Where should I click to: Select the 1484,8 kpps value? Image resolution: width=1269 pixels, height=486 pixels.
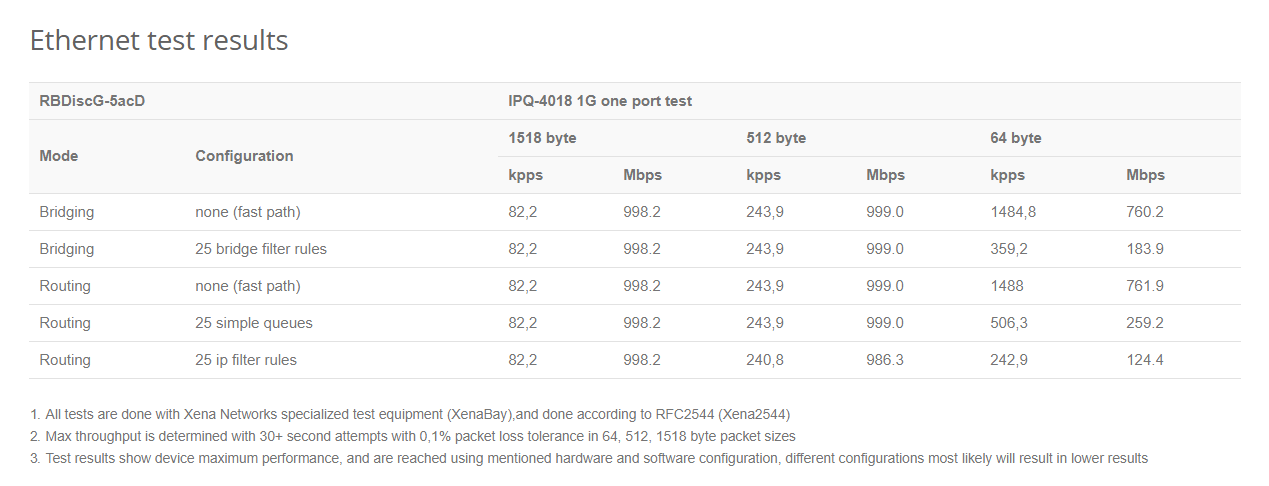coord(1015,212)
